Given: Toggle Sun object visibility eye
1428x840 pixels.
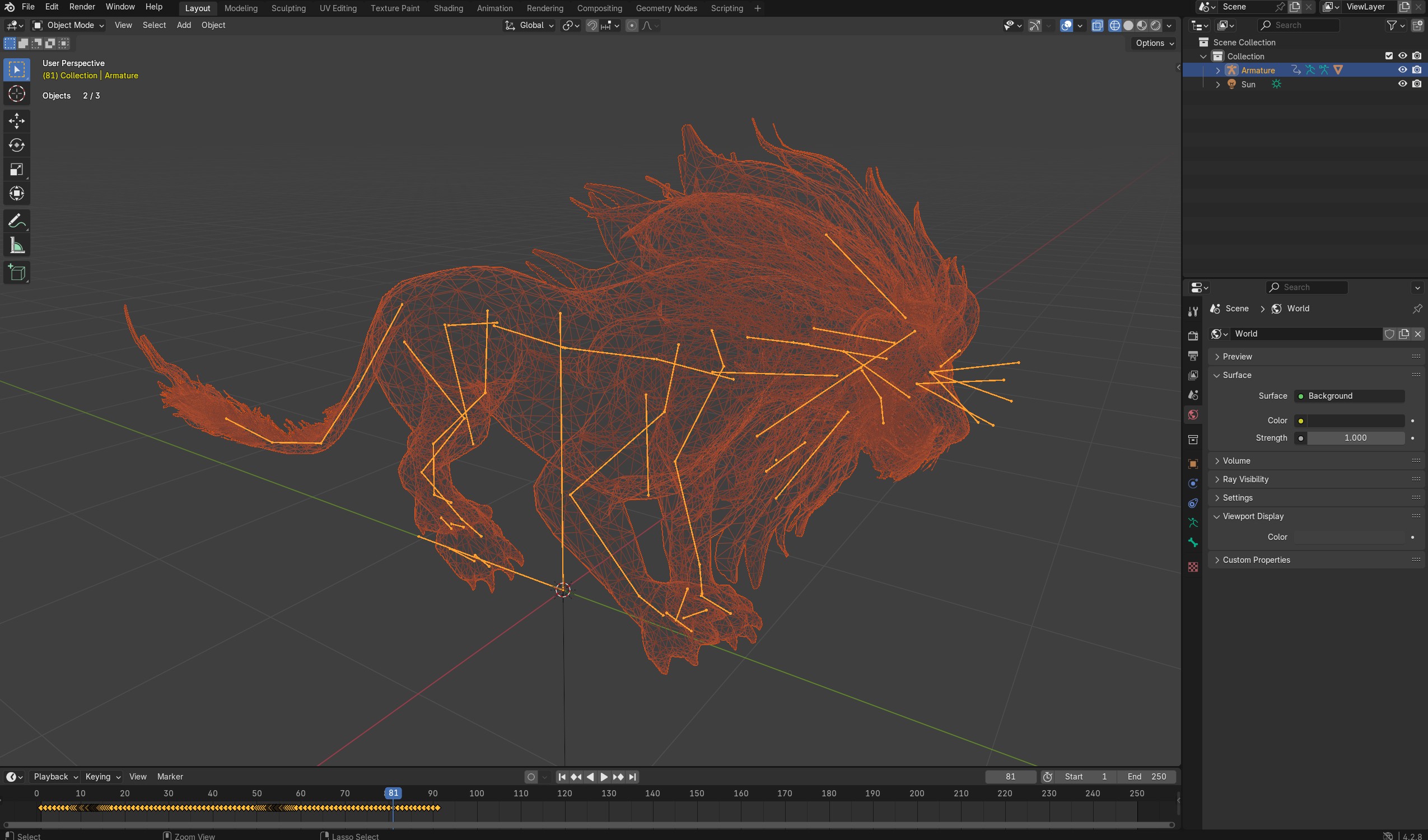Looking at the screenshot, I should coord(1402,84).
